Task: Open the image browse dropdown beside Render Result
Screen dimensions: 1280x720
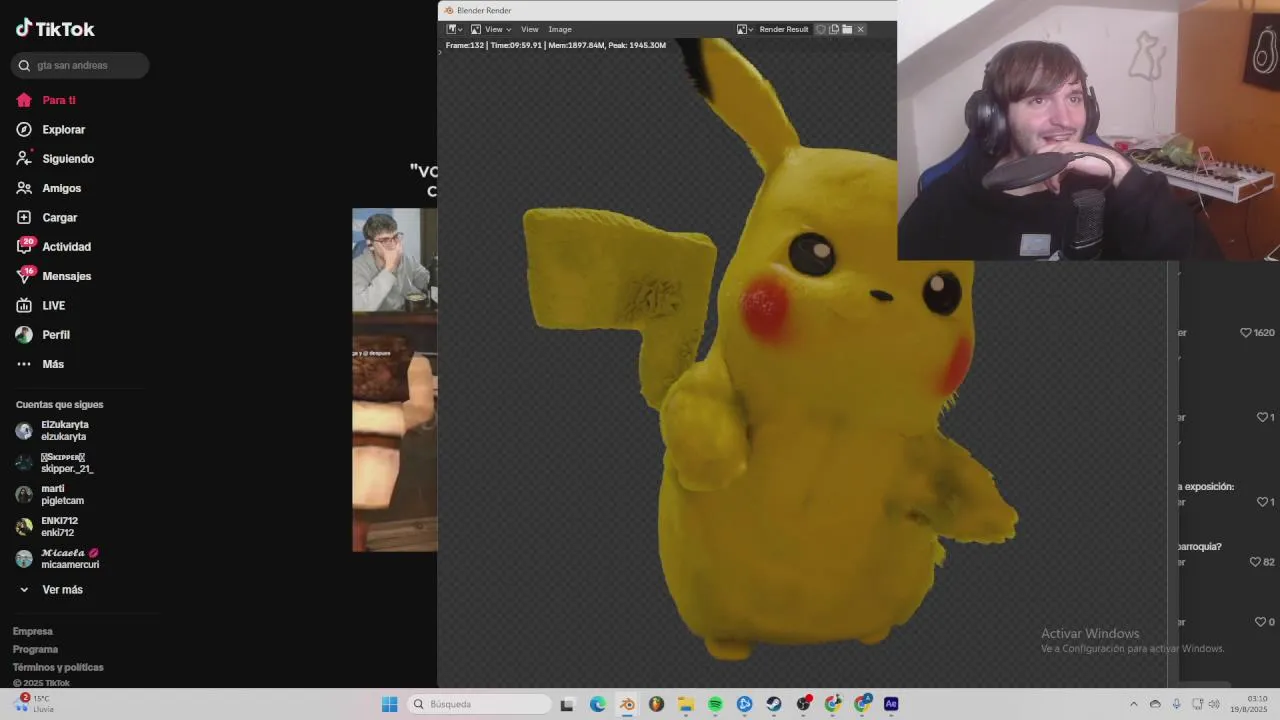Action: (745, 29)
